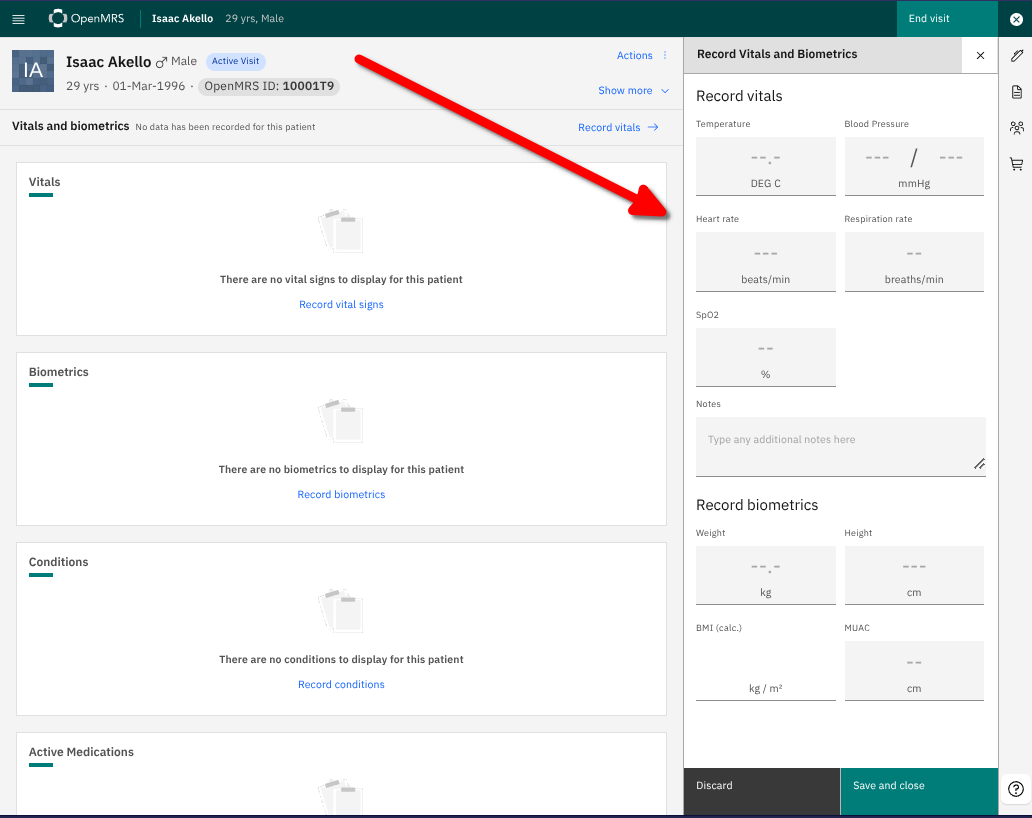
Task: Click the Temperature input field
Action: click(x=765, y=158)
